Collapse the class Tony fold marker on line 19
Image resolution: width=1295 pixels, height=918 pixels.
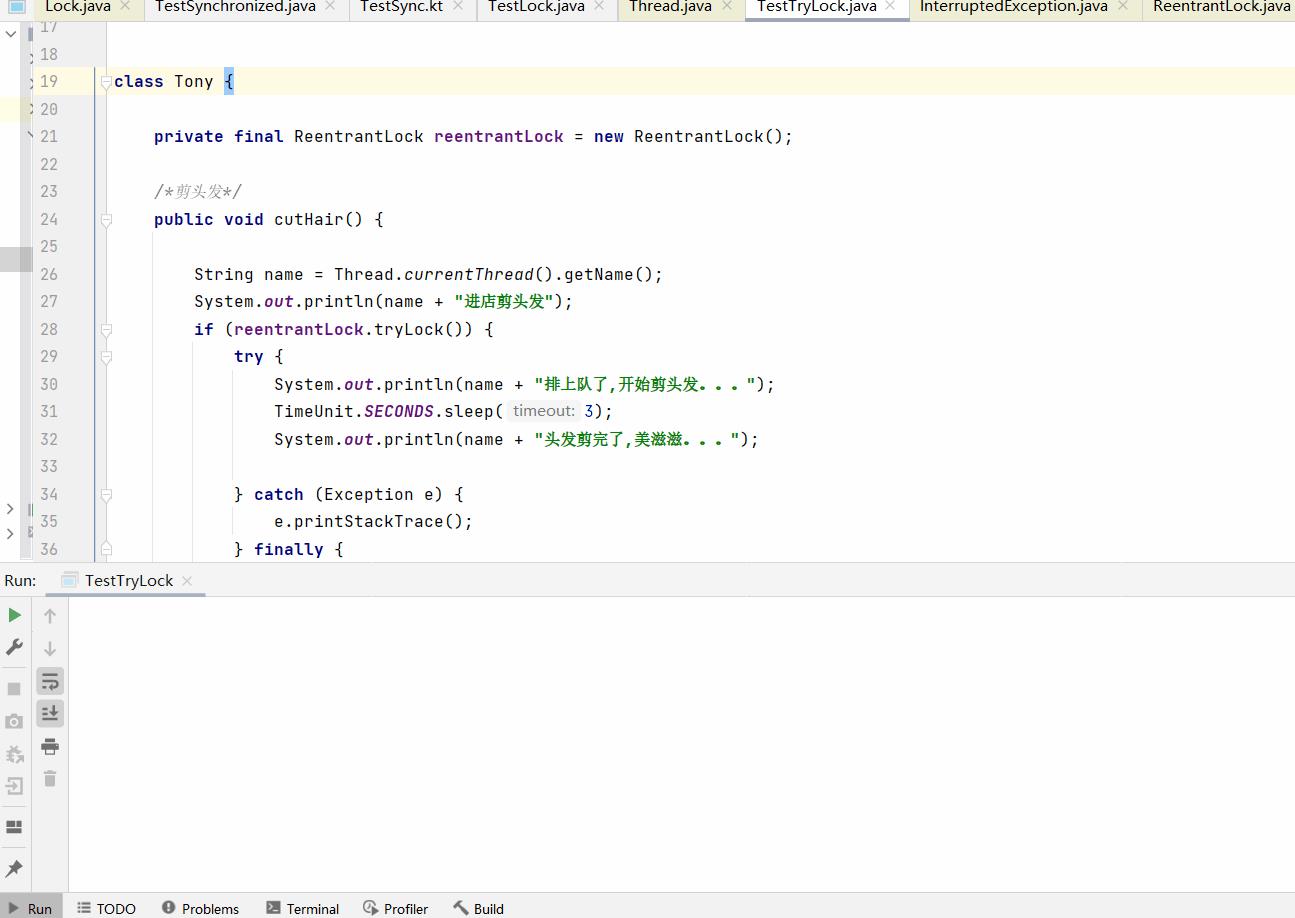pos(105,83)
